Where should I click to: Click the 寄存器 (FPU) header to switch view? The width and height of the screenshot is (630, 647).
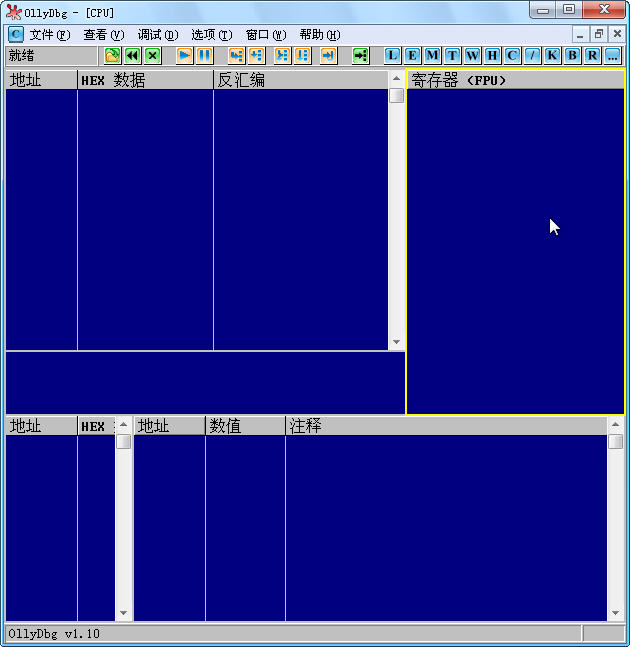(515, 80)
